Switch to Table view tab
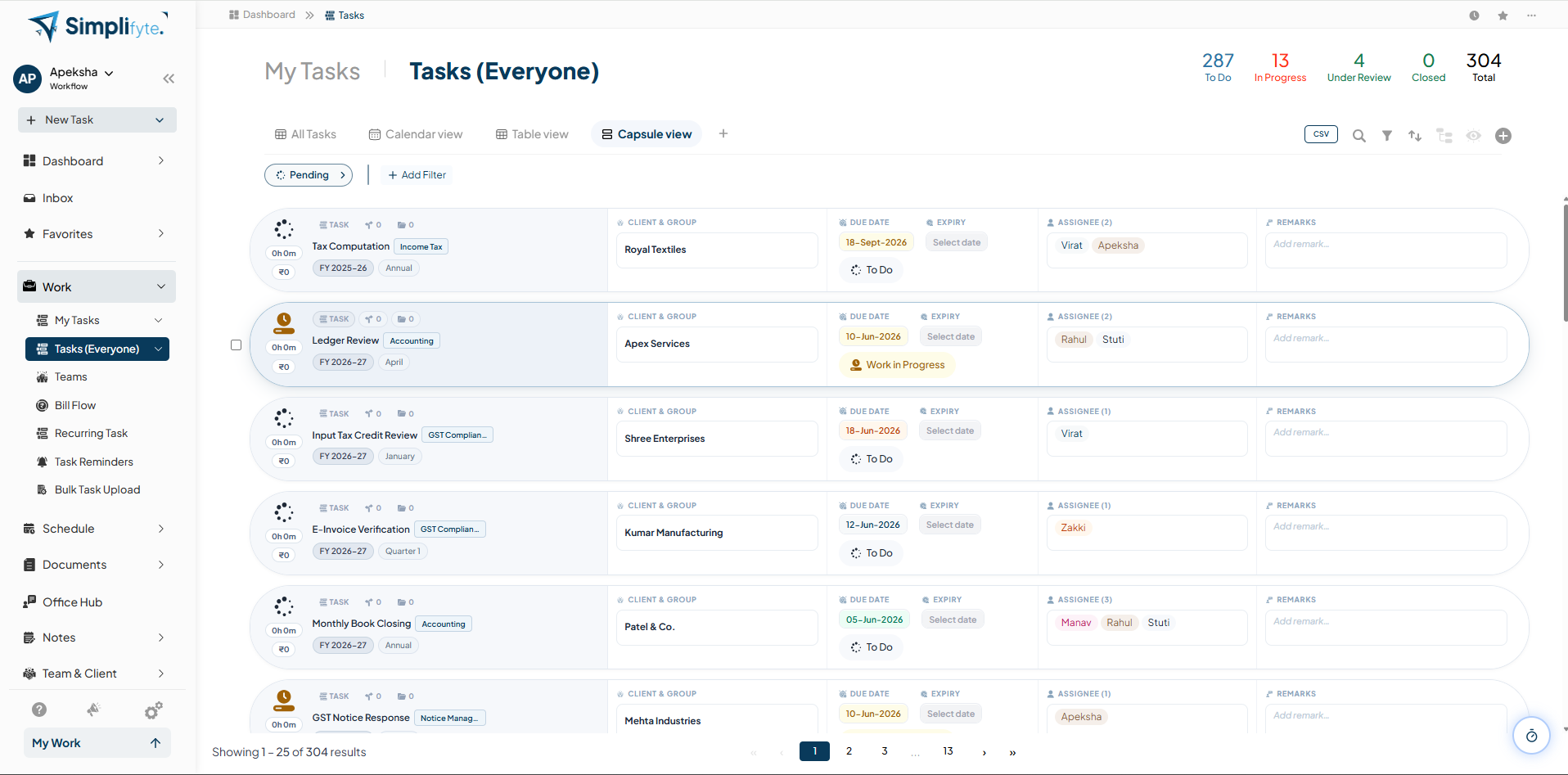Image resolution: width=1568 pixels, height=775 pixels. [x=532, y=134]
